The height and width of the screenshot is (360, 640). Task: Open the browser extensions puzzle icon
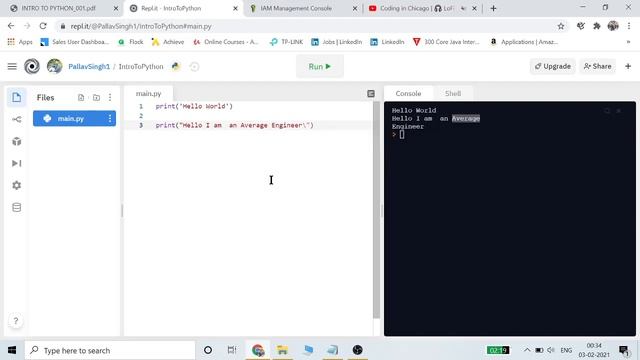(x=597, y=26)
